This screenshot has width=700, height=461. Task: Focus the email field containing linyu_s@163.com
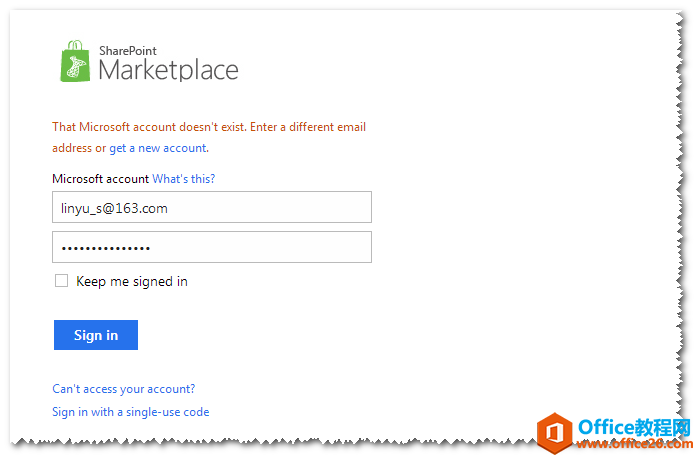[212, 208]
